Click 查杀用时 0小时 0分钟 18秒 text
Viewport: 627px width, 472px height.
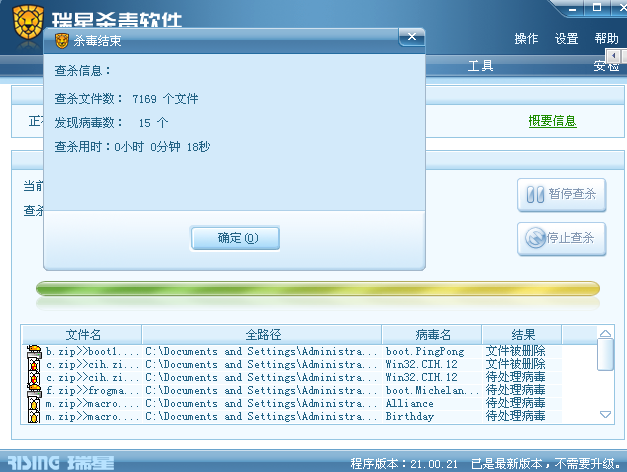click(132, 147)
